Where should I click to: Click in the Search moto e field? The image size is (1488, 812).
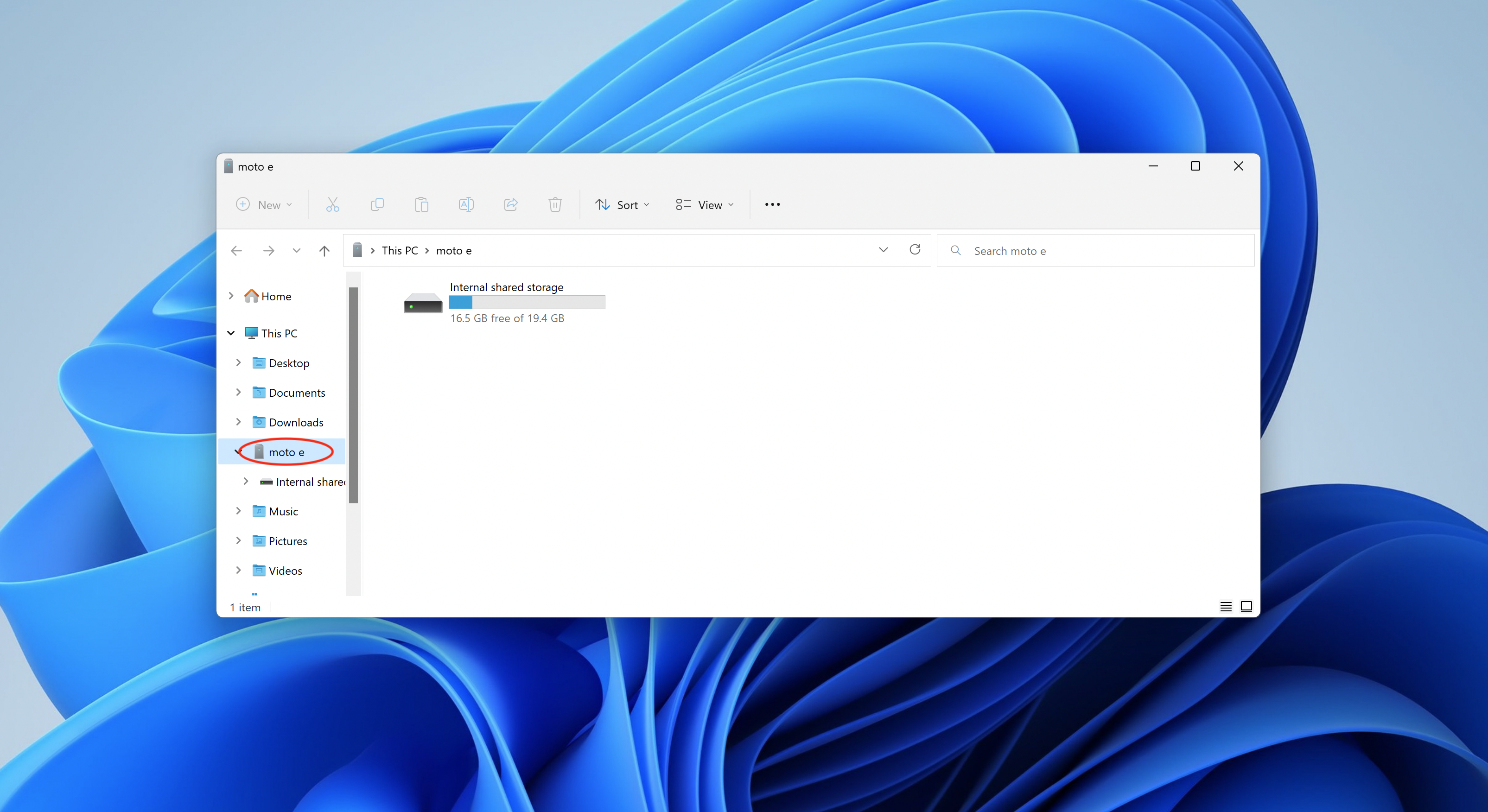click(1096, 251)
